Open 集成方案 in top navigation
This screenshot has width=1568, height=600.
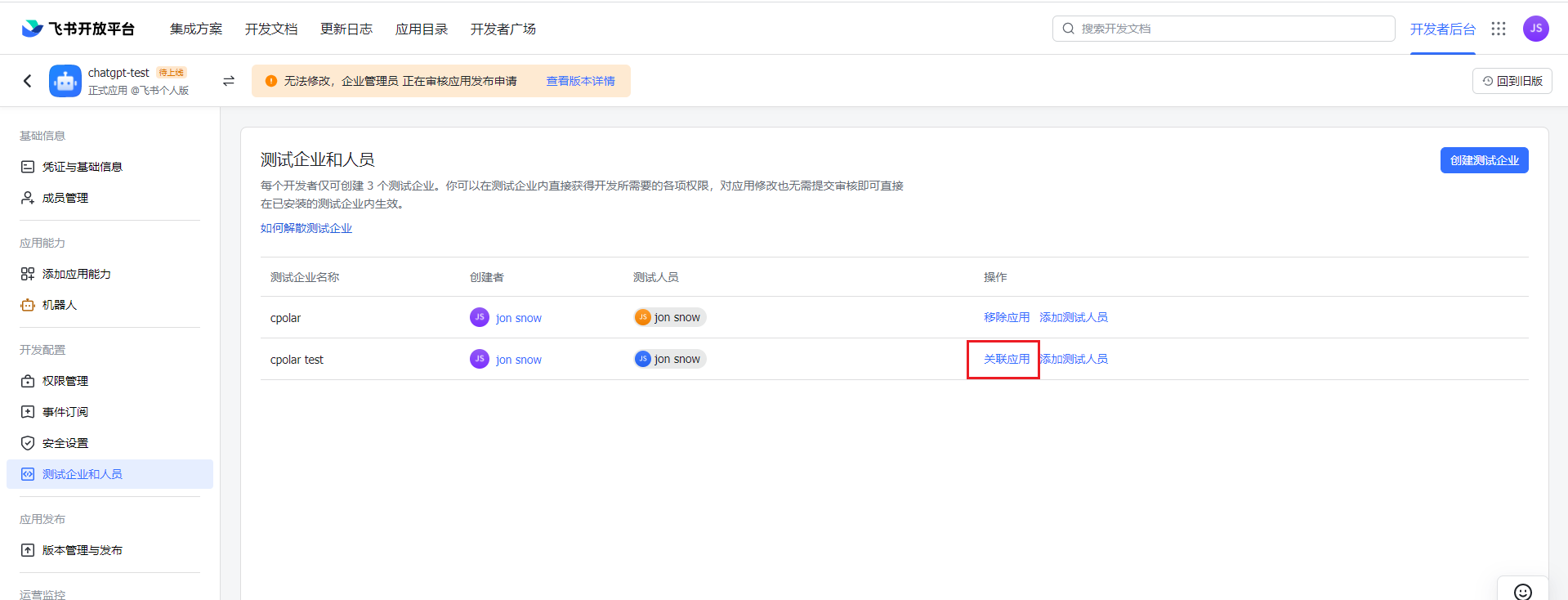(196, 29)
